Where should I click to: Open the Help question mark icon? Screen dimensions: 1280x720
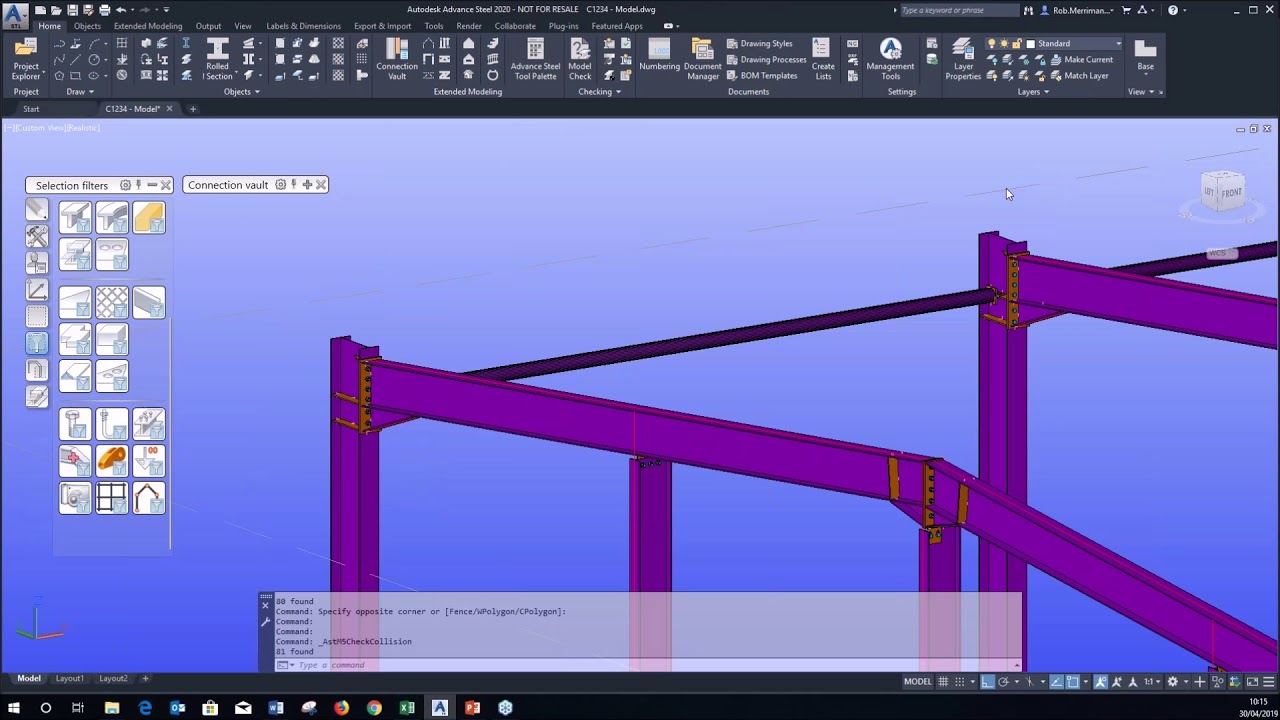click(x=1173, y=10)
